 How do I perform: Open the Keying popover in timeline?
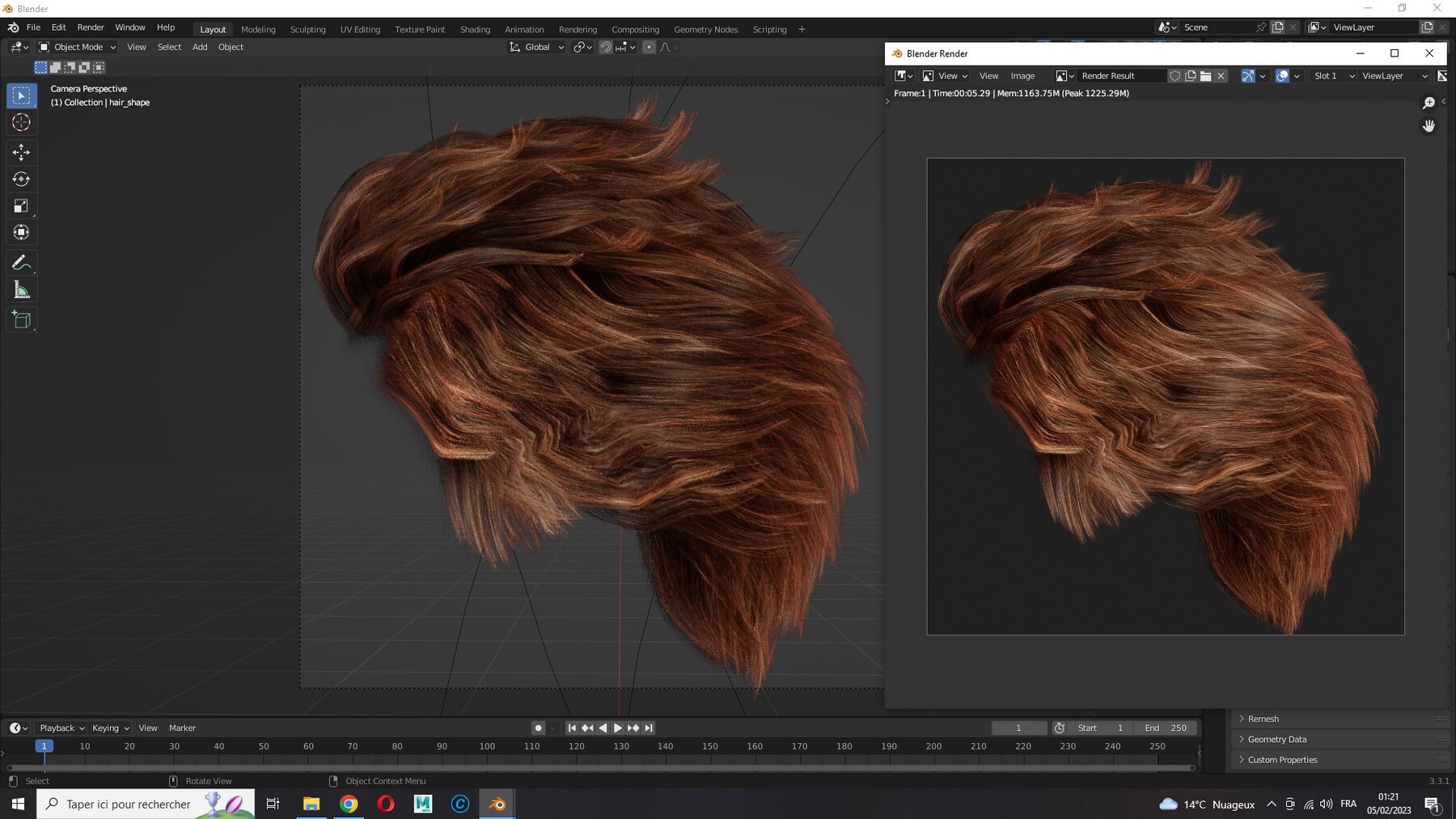coord(110,728)
